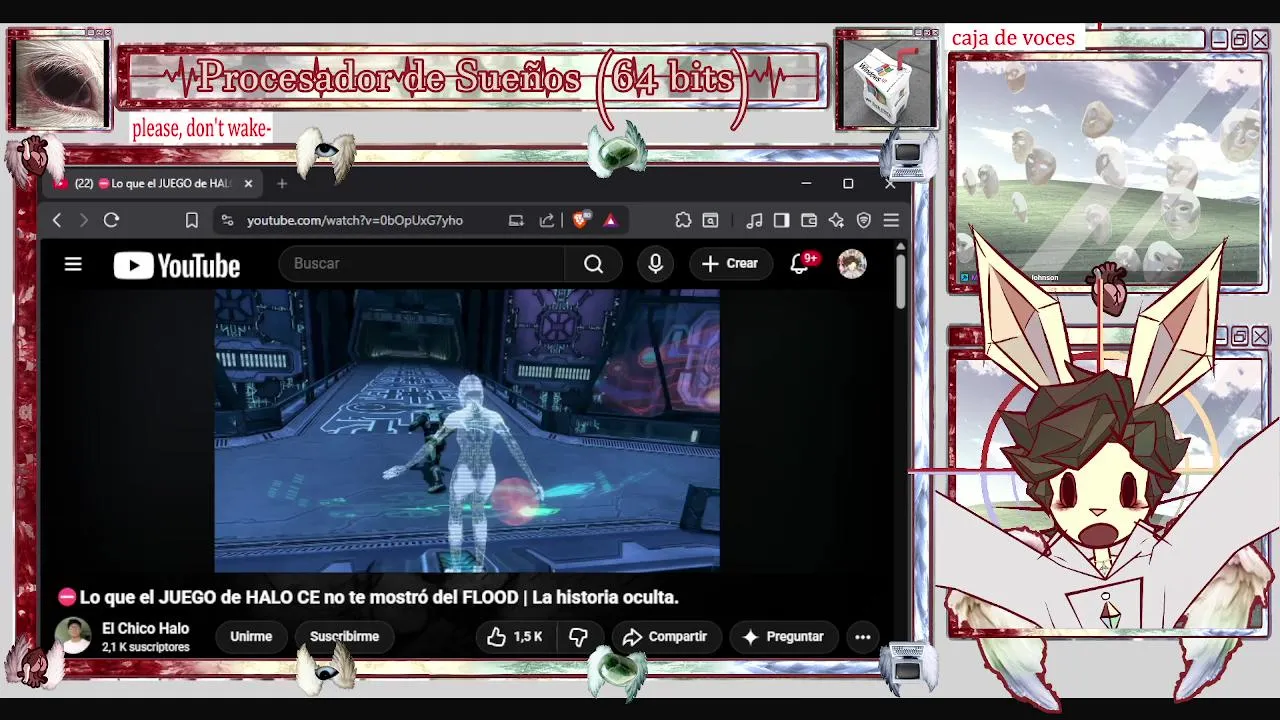Click the browser forward arrow
This screenshot has width=1280, height=720.
(x=84, y=220)
